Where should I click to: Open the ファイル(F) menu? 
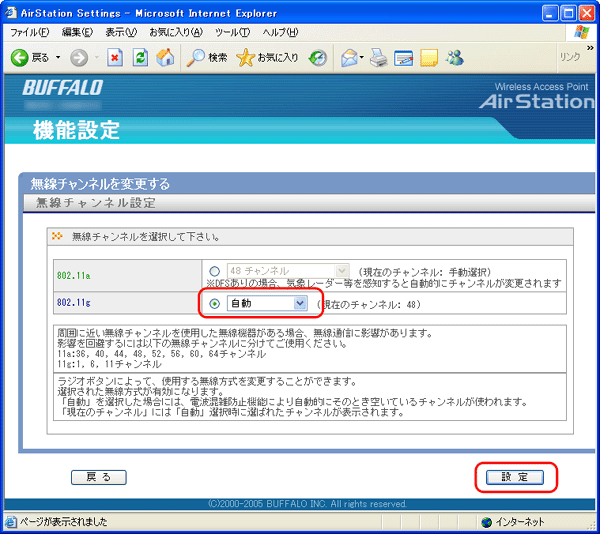tap(29, 32)
